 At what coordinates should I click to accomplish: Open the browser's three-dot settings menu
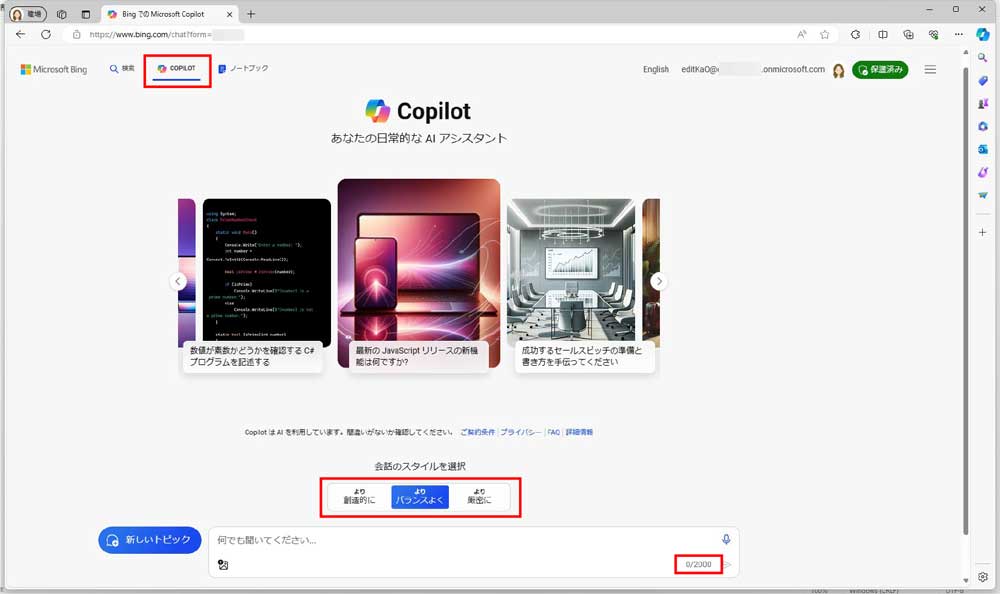click(x=958, y=34)
